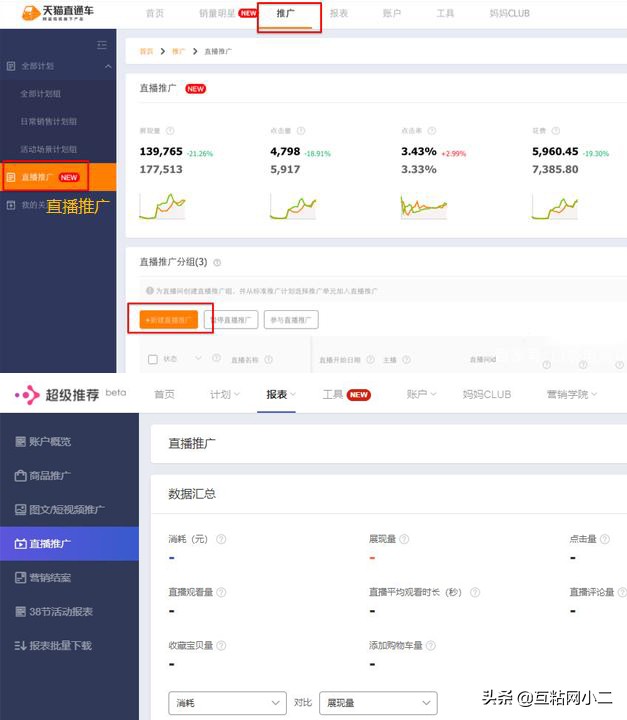Select the 推广 tab in 直通车
This screenshot has height=720, width=627.
click(286, 13)
